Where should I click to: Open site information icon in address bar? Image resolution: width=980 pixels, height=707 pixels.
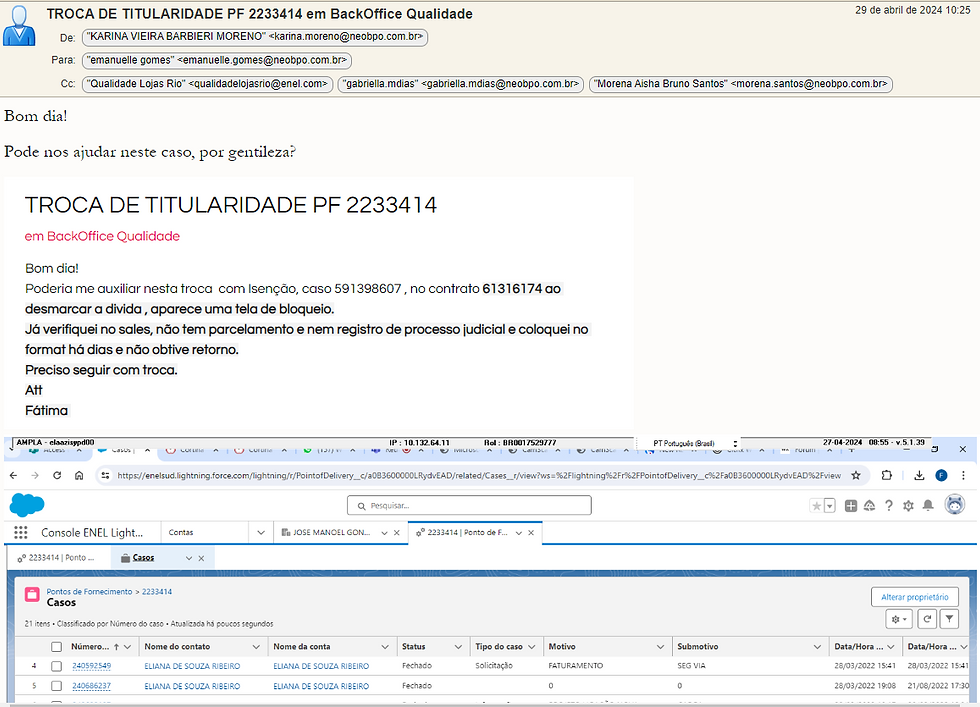click(x=105, y=476)
